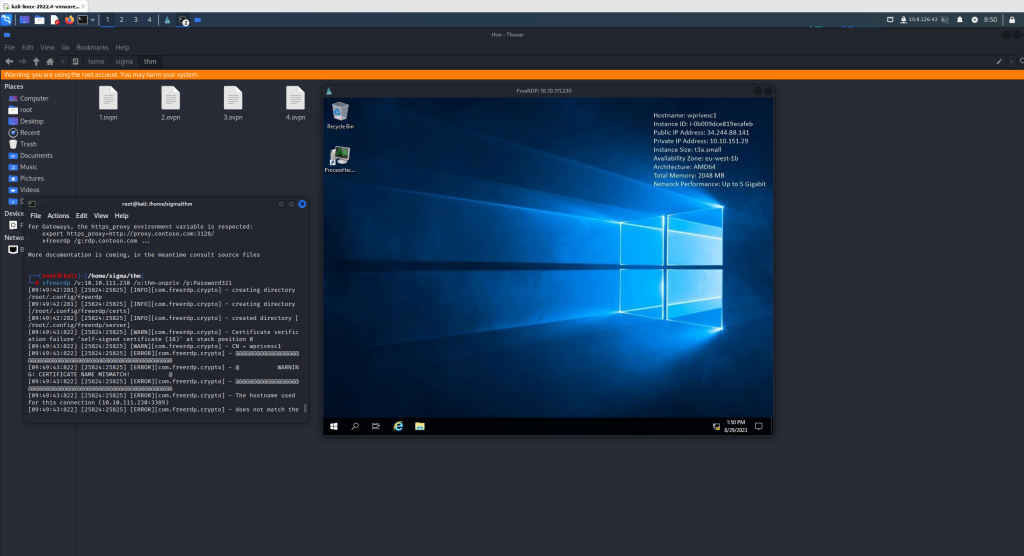Open Thunar Bookmarks menu
The image size is (1024, 556).
[92, 48]
